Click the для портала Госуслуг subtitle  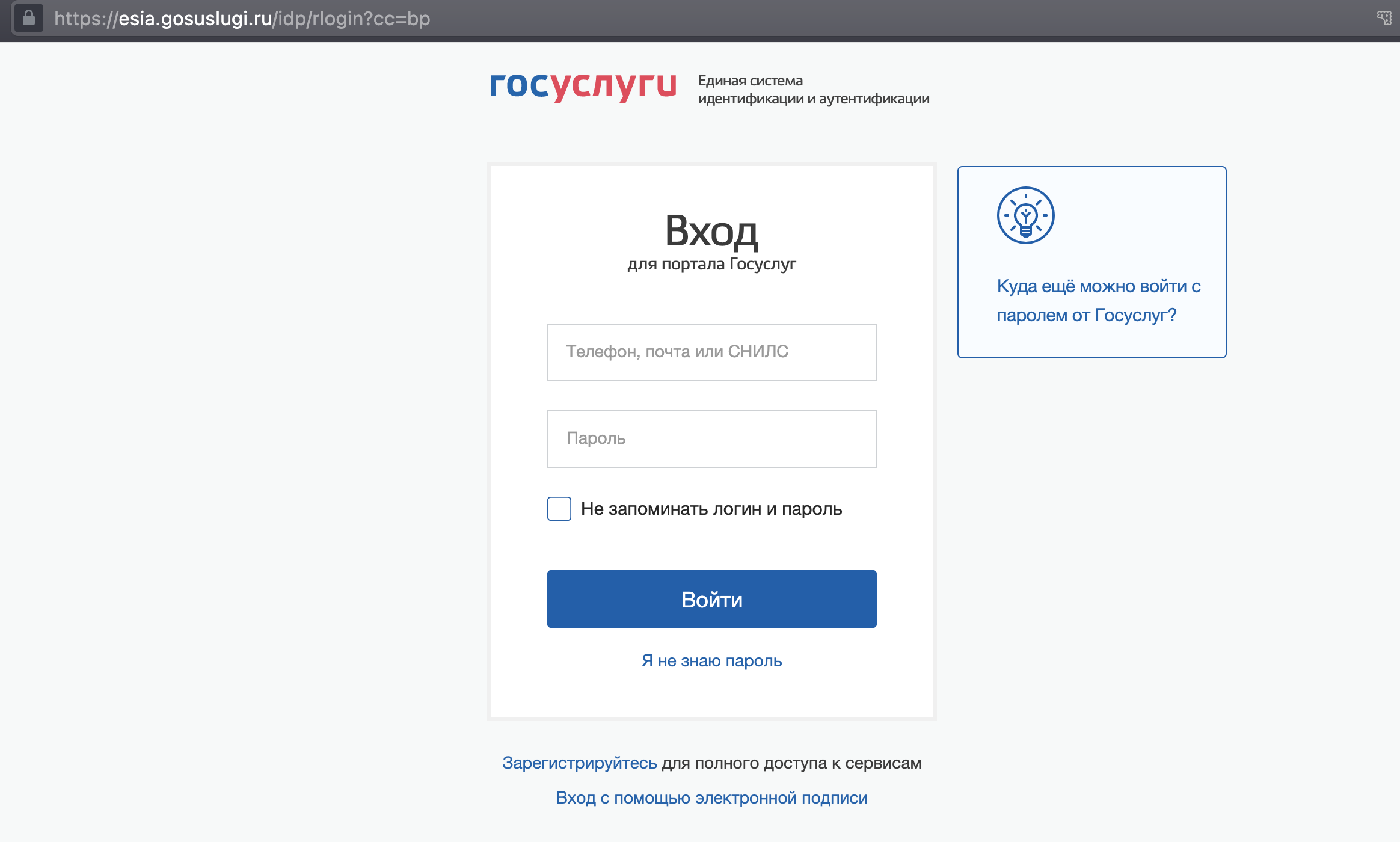click(x=711, y=265)
